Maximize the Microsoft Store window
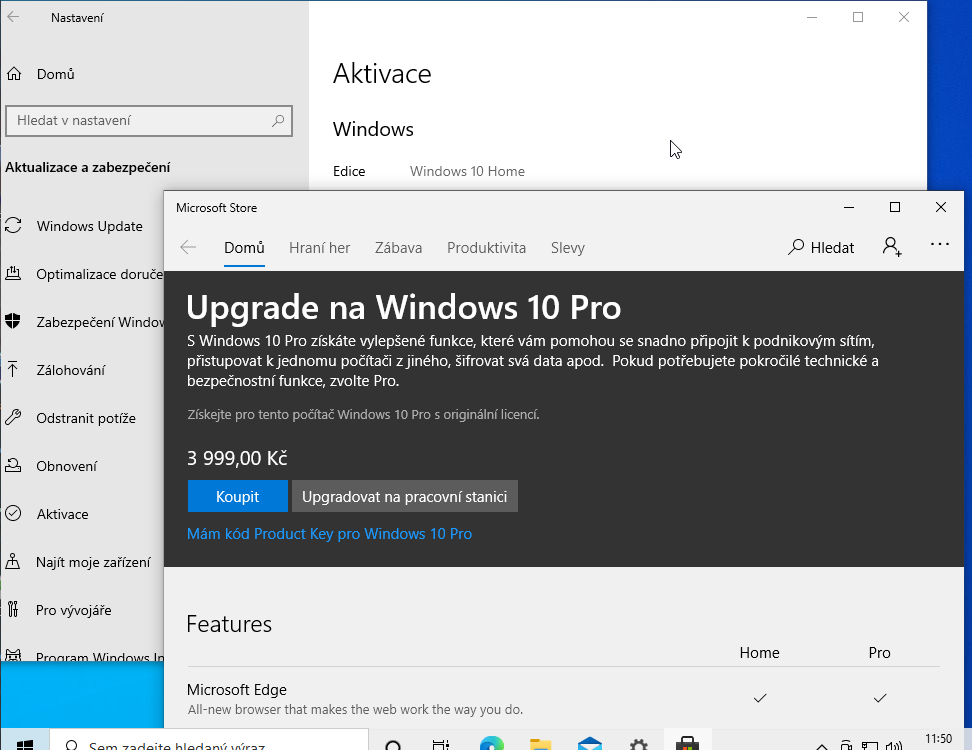The width and height of the screenshot is (972, 750). coord(895,207)
